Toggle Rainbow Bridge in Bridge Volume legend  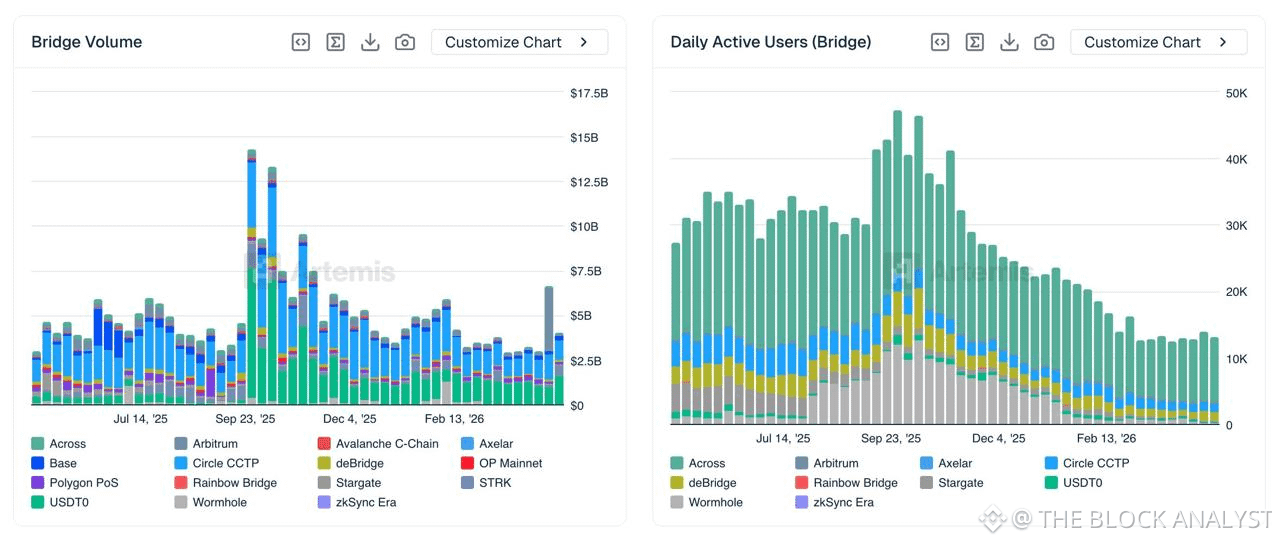coord(225,483)
